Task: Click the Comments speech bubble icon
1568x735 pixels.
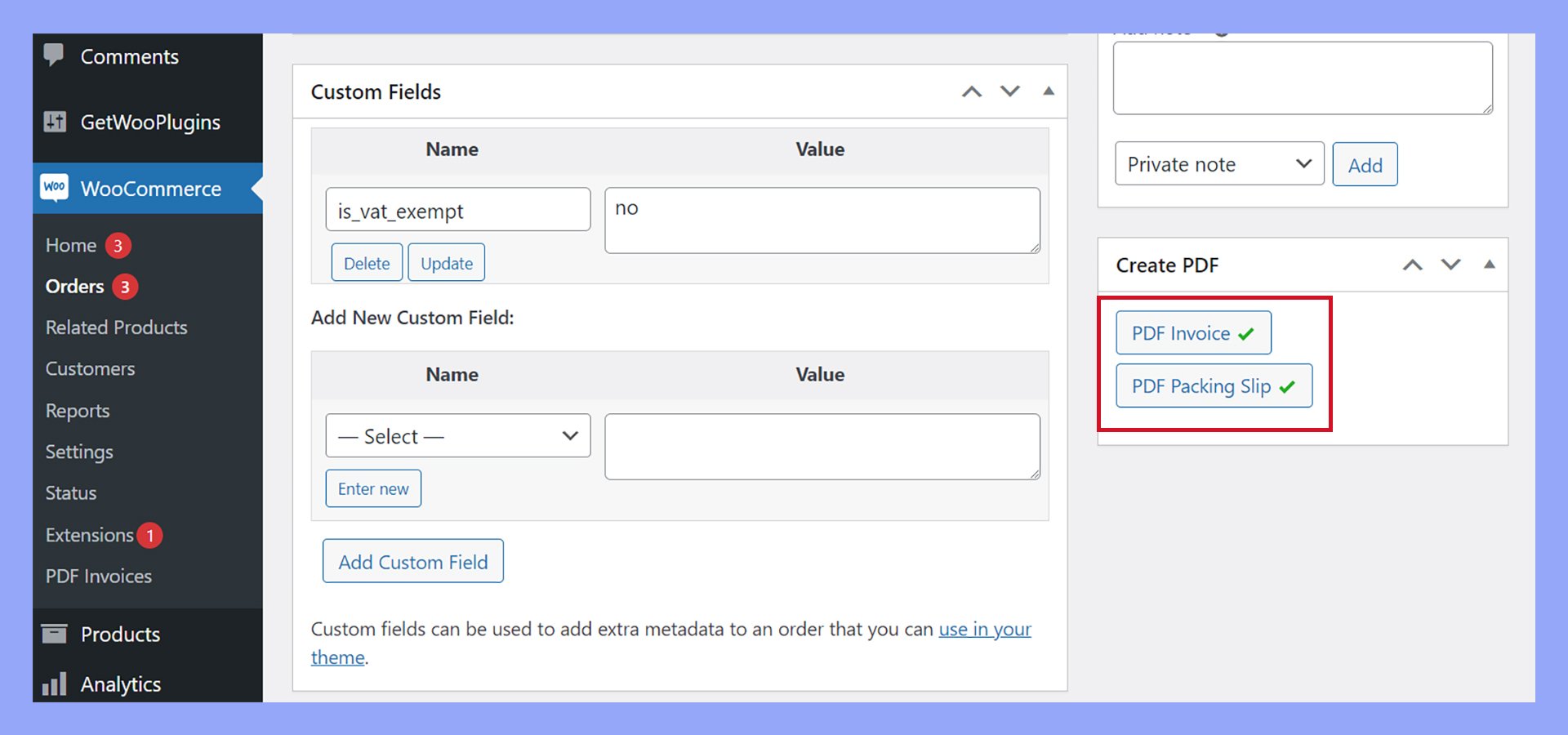Action: tap(54, 56)
